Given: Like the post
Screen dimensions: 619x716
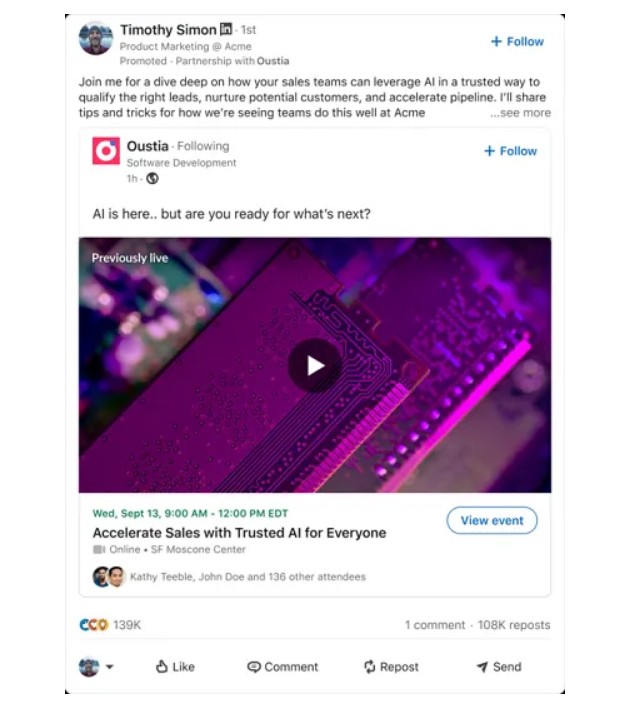Looking at the screenshot, I should click(x=175, y=667).
